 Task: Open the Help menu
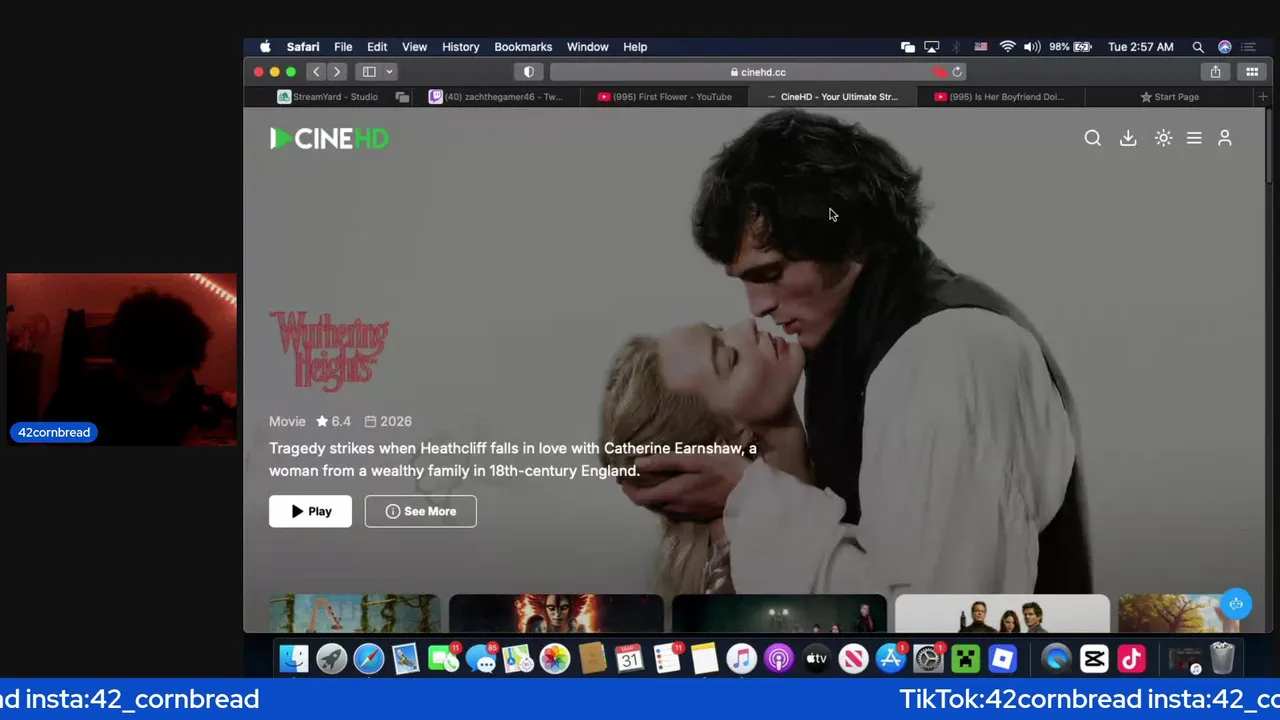[x=635, y=47]
